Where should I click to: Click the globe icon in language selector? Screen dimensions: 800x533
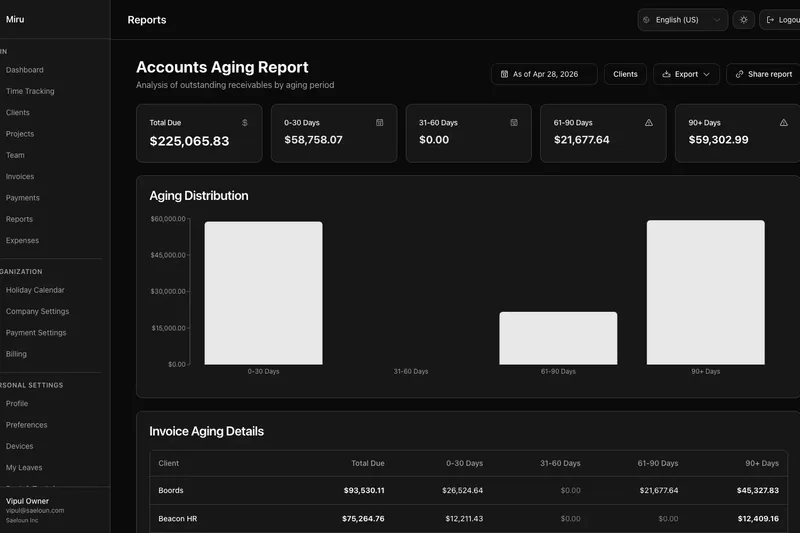coord(646,20)
